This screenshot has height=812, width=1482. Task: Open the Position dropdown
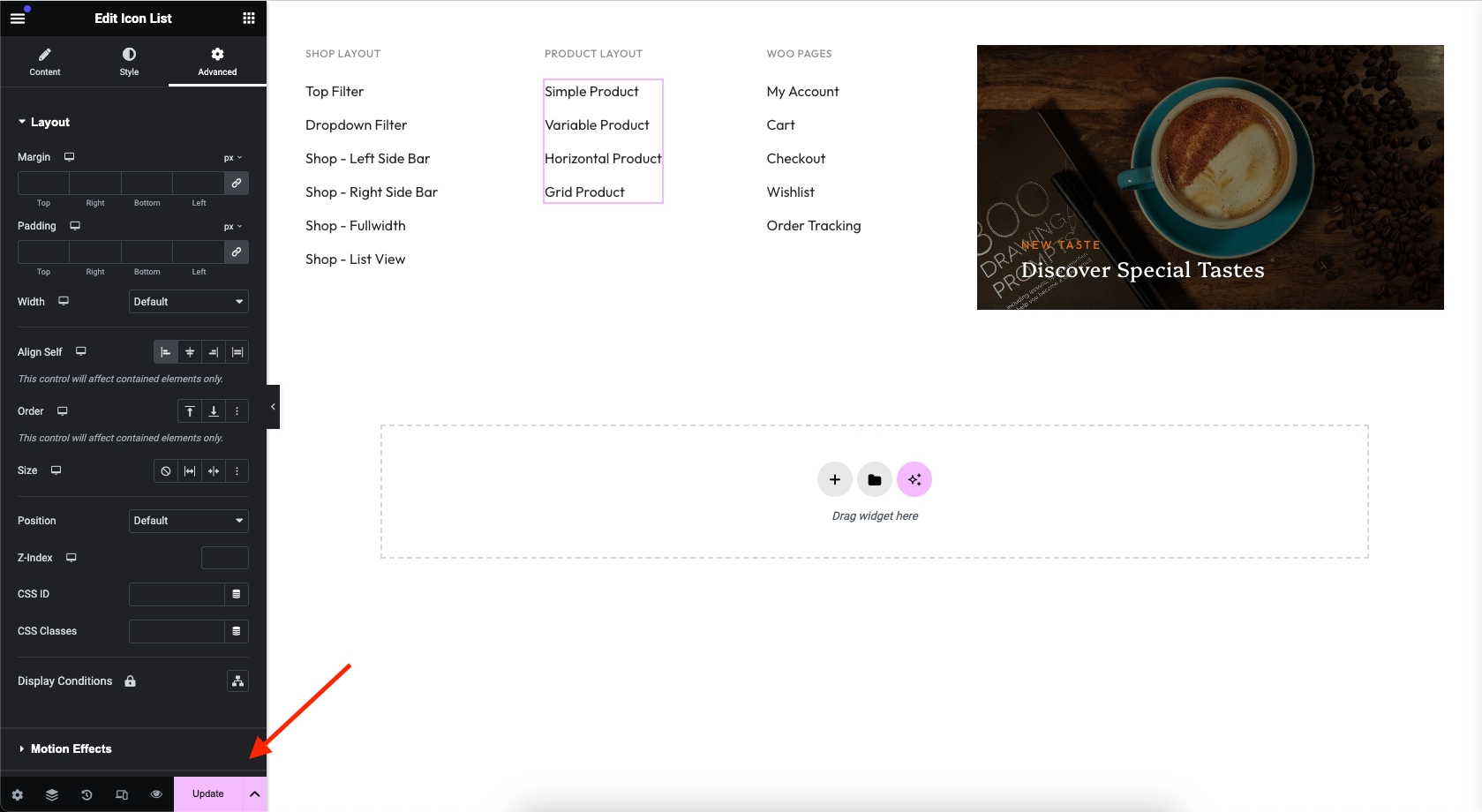tap(188, 521)
